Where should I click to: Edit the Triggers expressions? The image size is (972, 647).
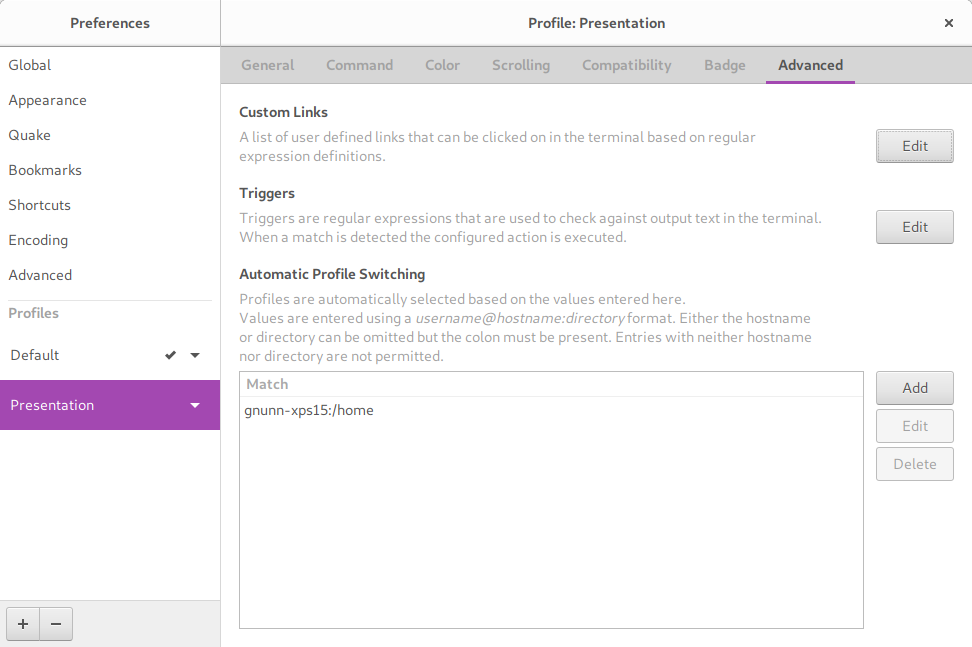[x=914, y=227]
